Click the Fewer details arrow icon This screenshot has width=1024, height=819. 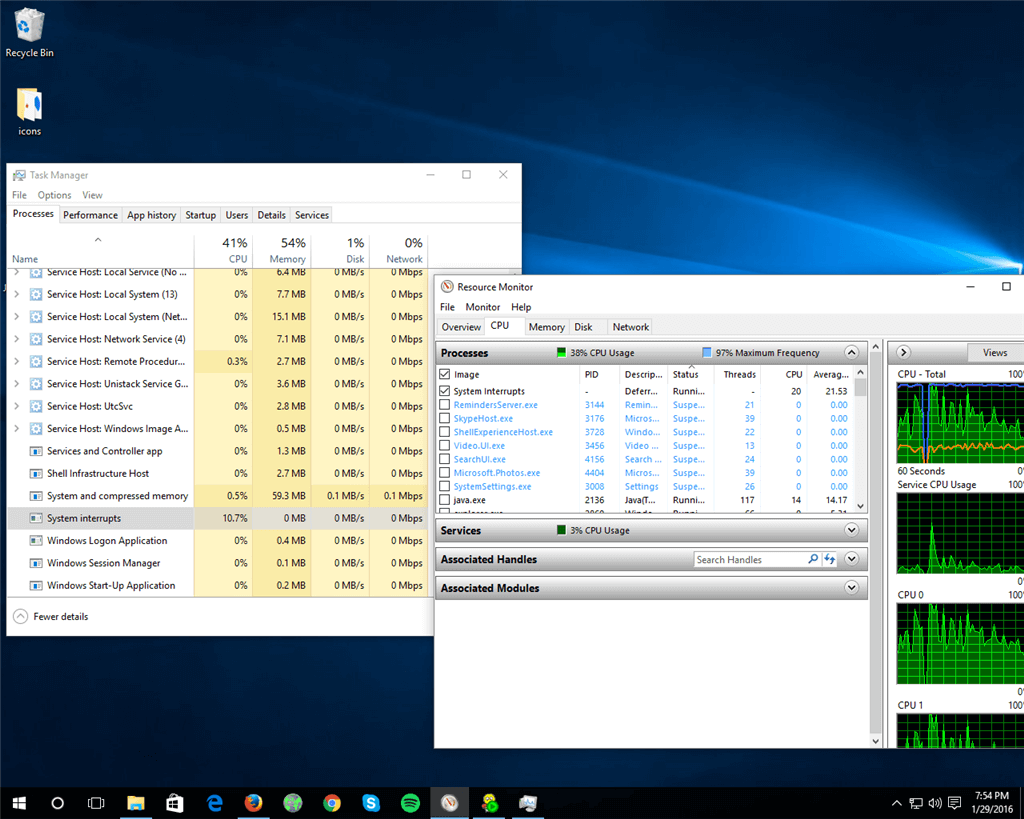point(20,617)
